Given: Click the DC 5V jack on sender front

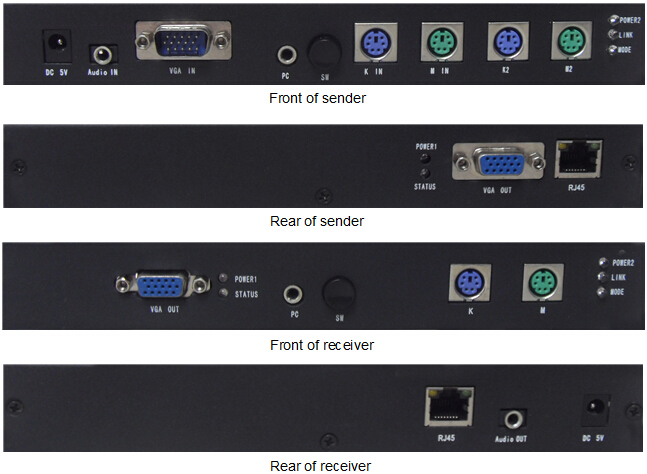Looking at the screenshot, I should click(x=57, y=46).
